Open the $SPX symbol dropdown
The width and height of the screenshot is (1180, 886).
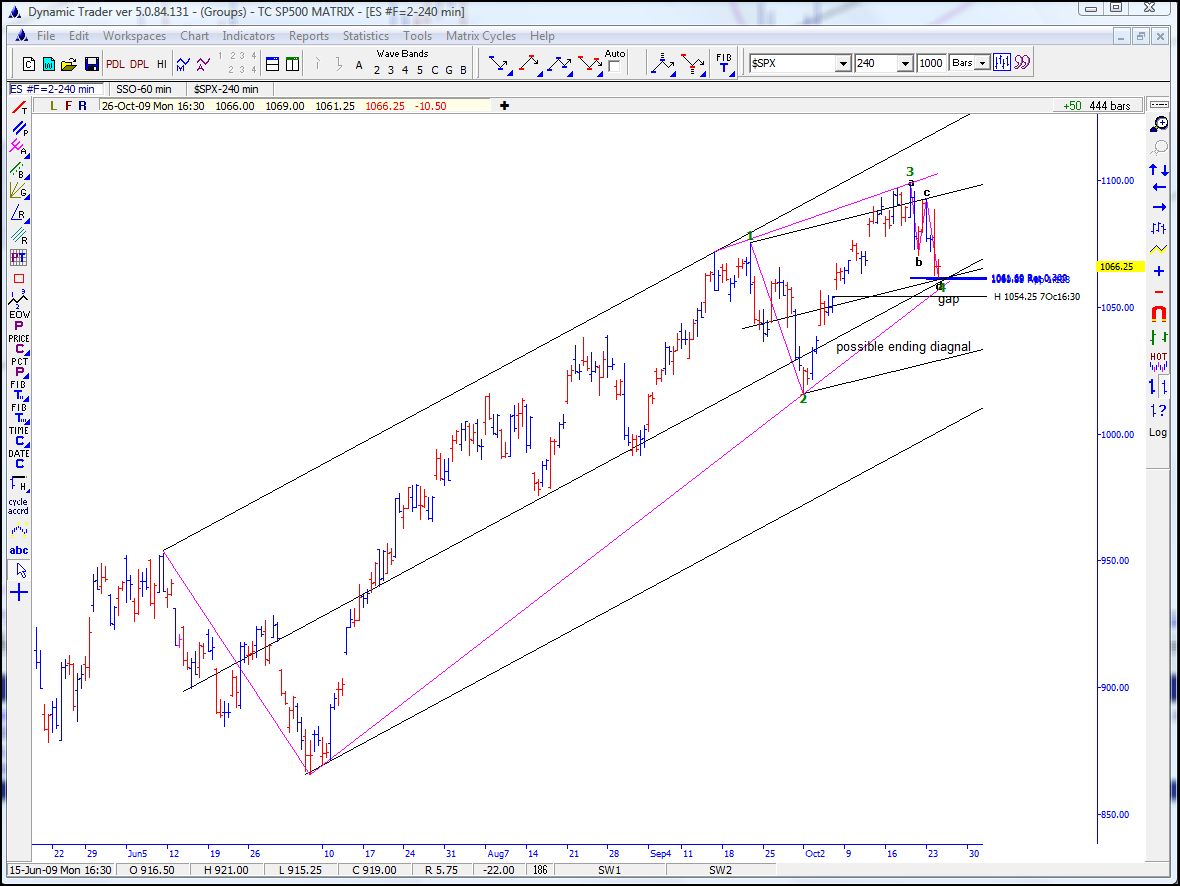[x=844, y=63]
